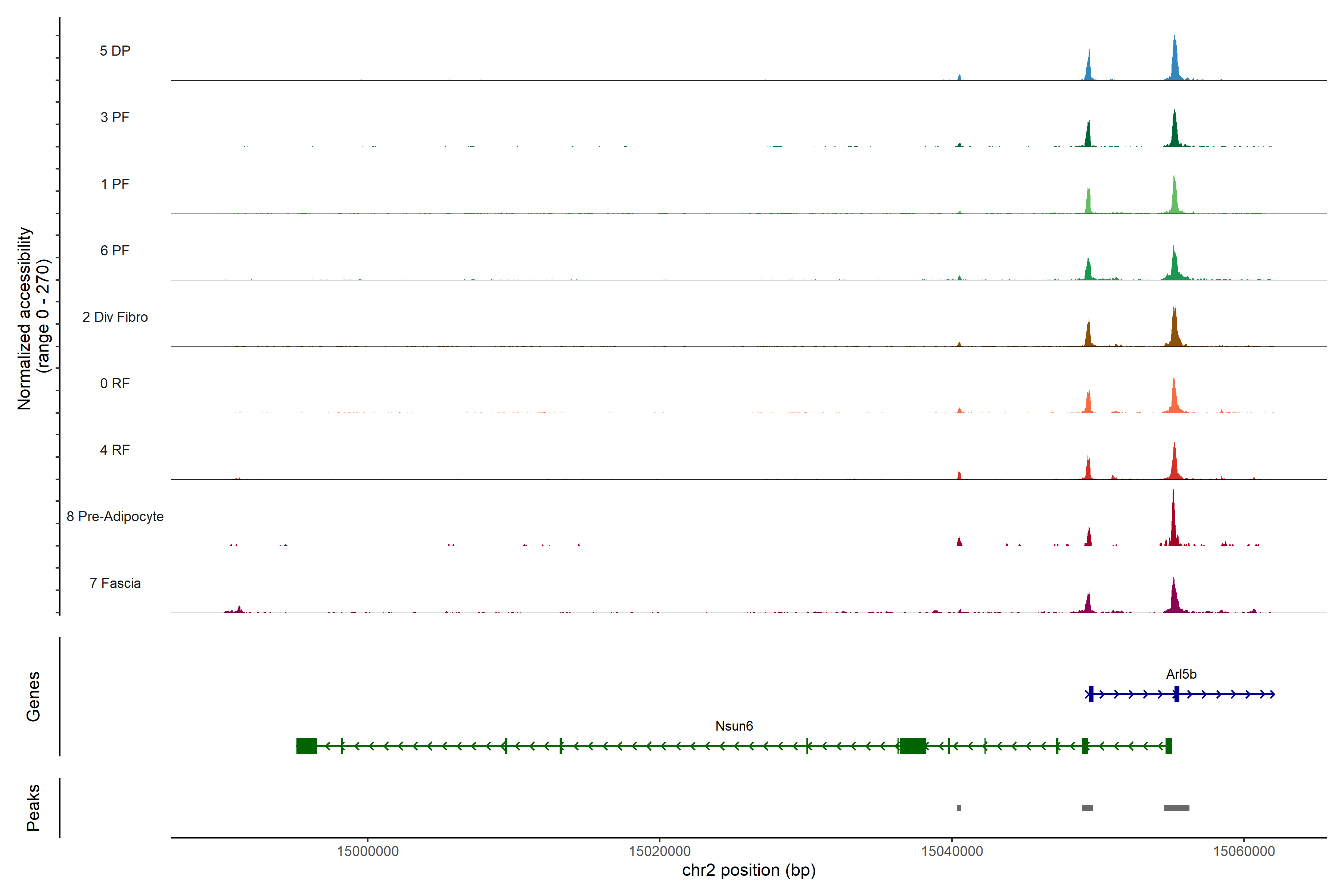Click the 15000000 axis tick label
This screenshot has width=1344, height=896.
pyautogui.click(x=367, y=852)
